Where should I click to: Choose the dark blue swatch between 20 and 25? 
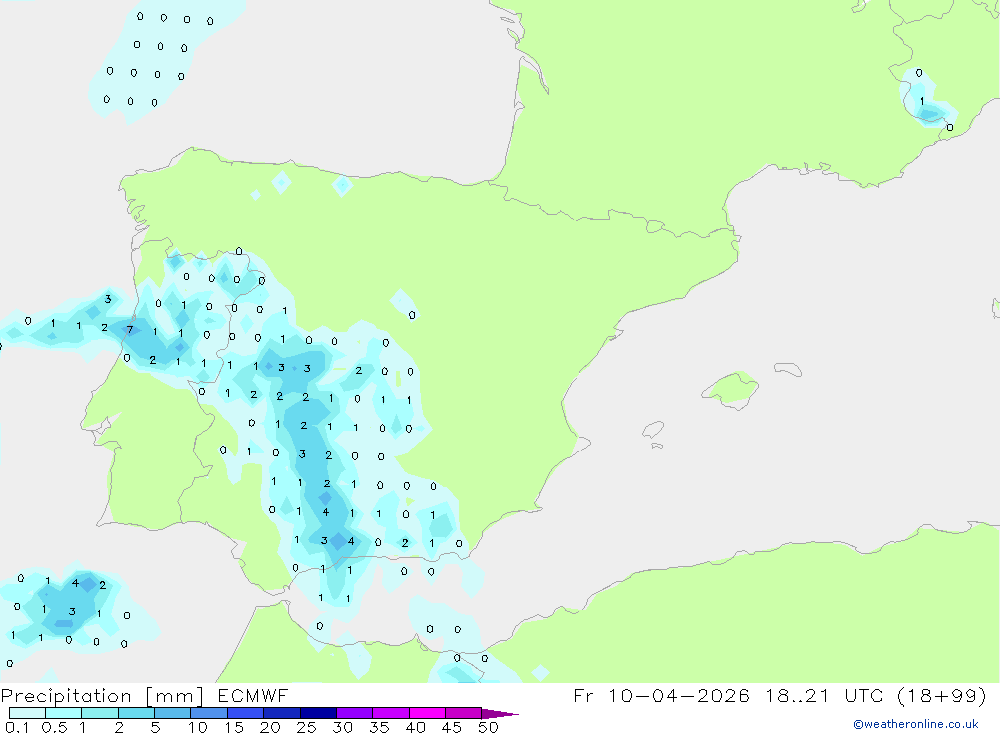(x=282, y=713)
